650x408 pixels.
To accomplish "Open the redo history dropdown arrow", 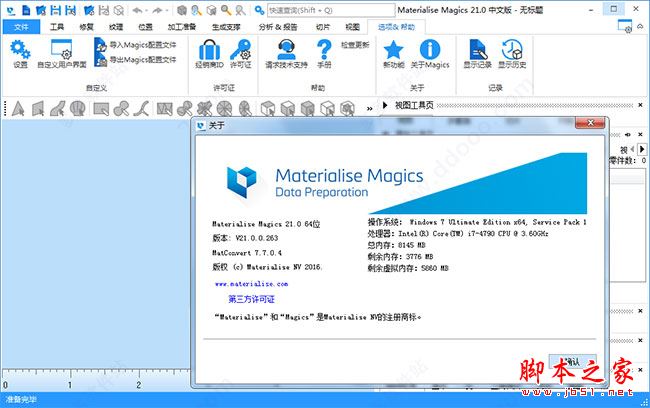I will [167, 11].
